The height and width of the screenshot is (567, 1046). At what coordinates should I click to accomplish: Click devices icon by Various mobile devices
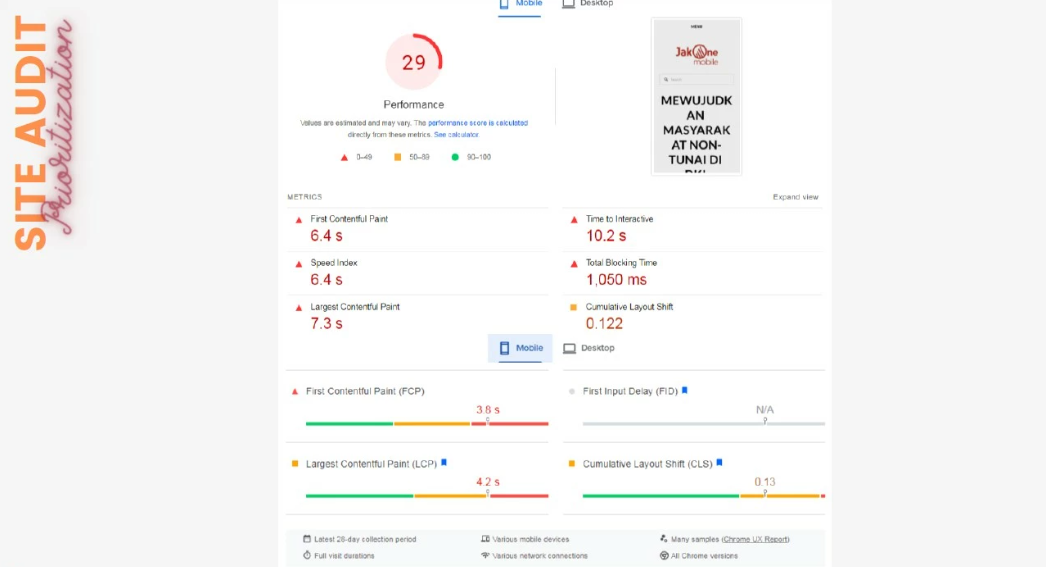pyautogui.click(x=485, y=539)
